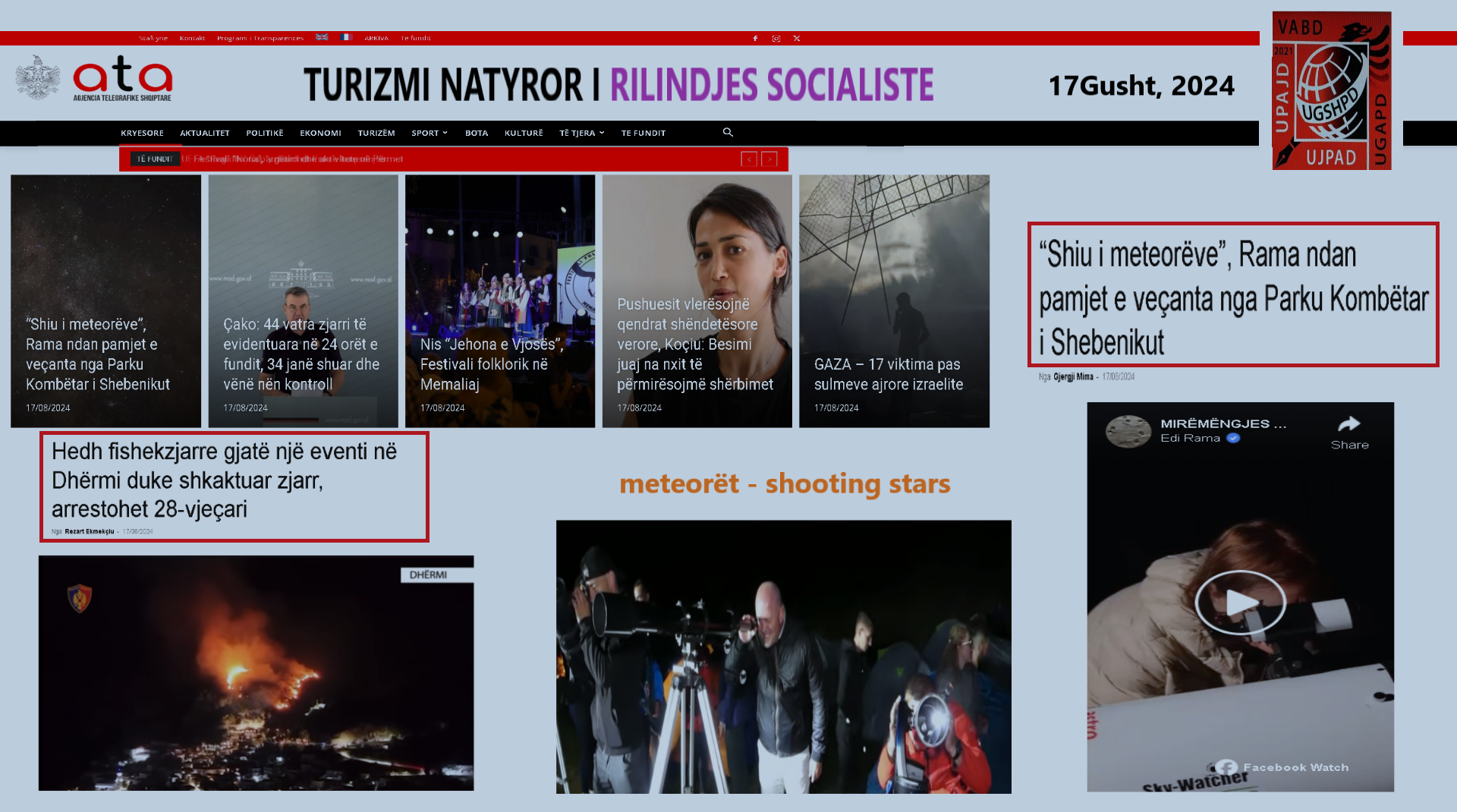Image resolution: width=1457 pixels, height=812 pixels.
Task: Click the Dhërmi fire night photo
Action: click(256, 673)
